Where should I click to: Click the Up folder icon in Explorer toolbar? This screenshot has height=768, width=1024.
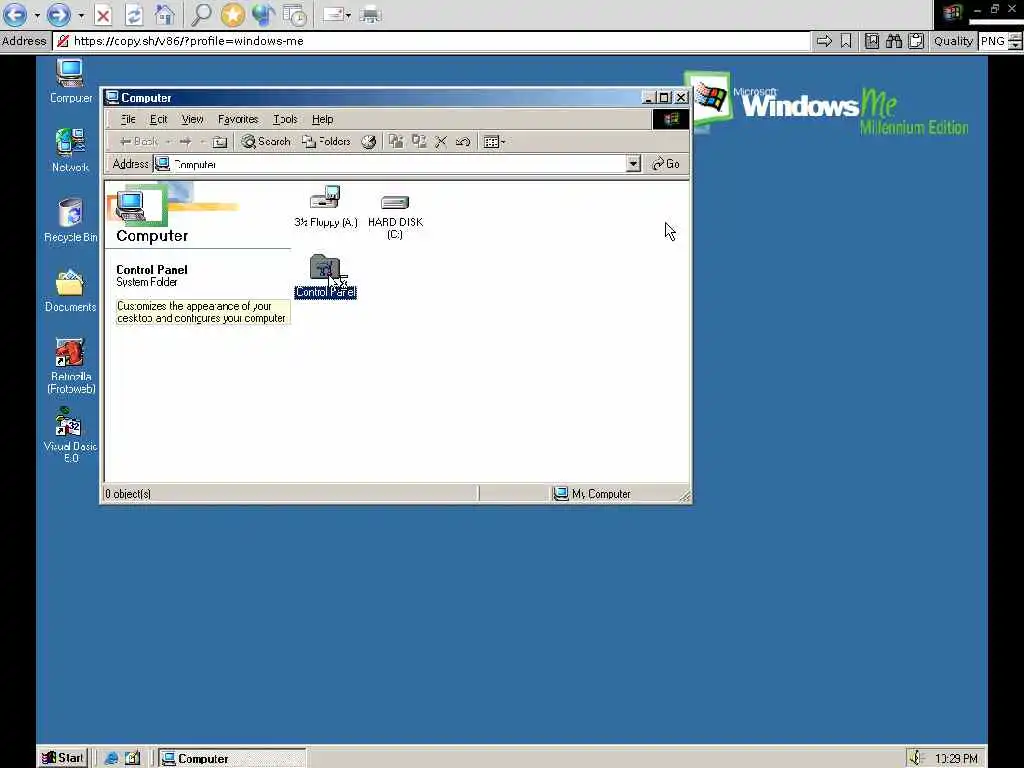pyautogui.click(x=220, y=142)
